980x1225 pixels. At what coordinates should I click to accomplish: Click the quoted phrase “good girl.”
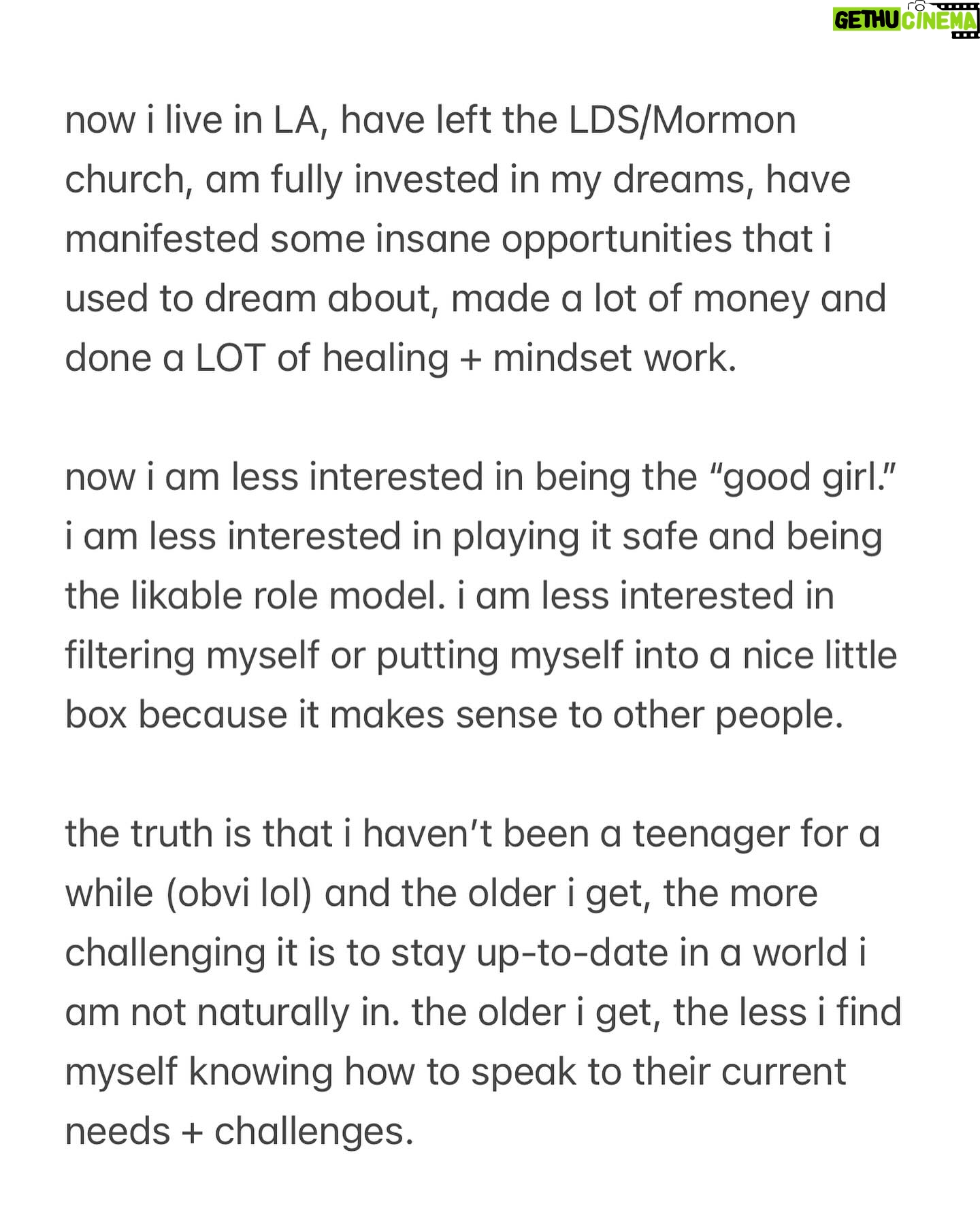[802, 478]
